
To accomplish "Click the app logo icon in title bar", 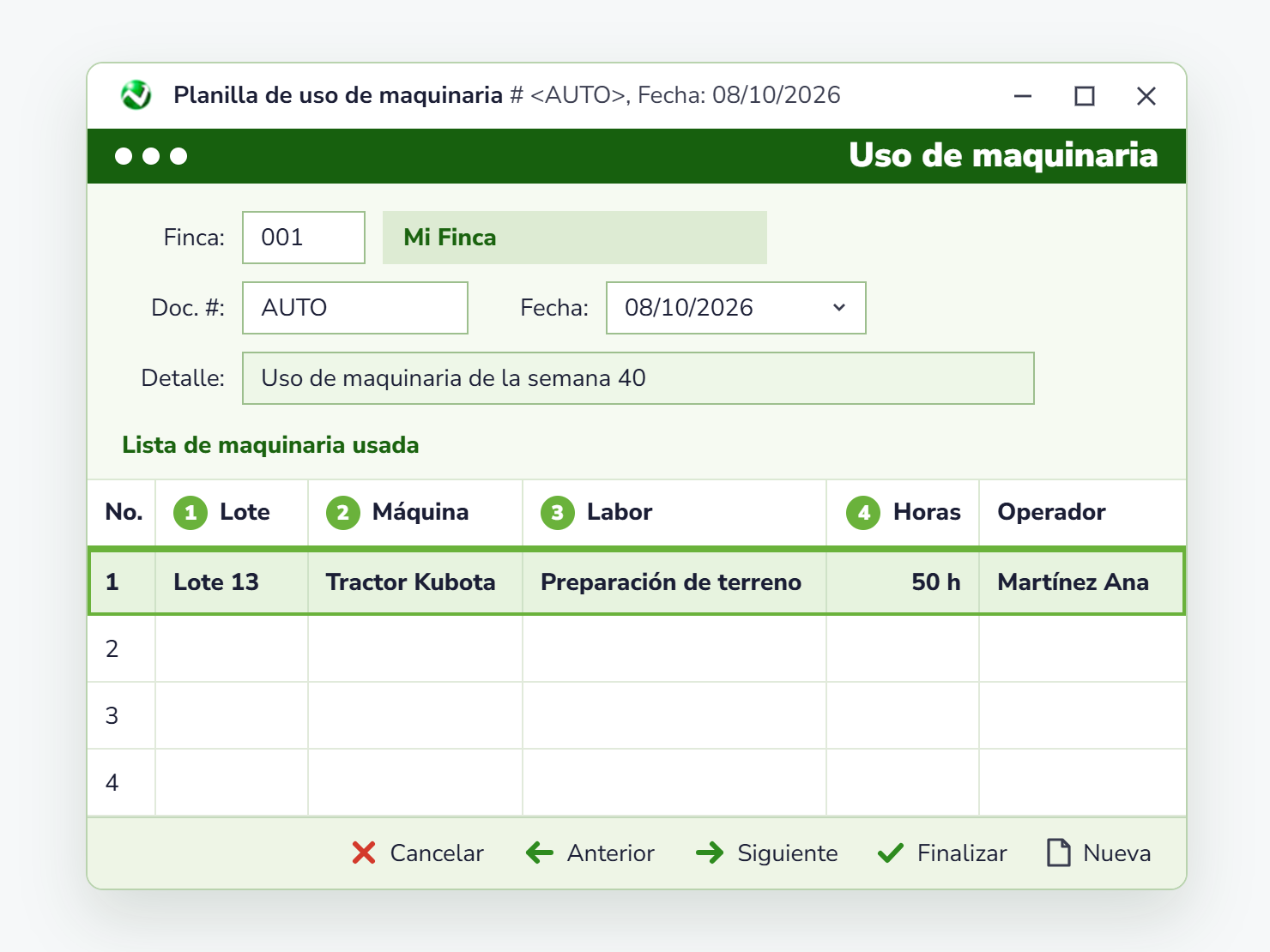I will pos(136,95).
